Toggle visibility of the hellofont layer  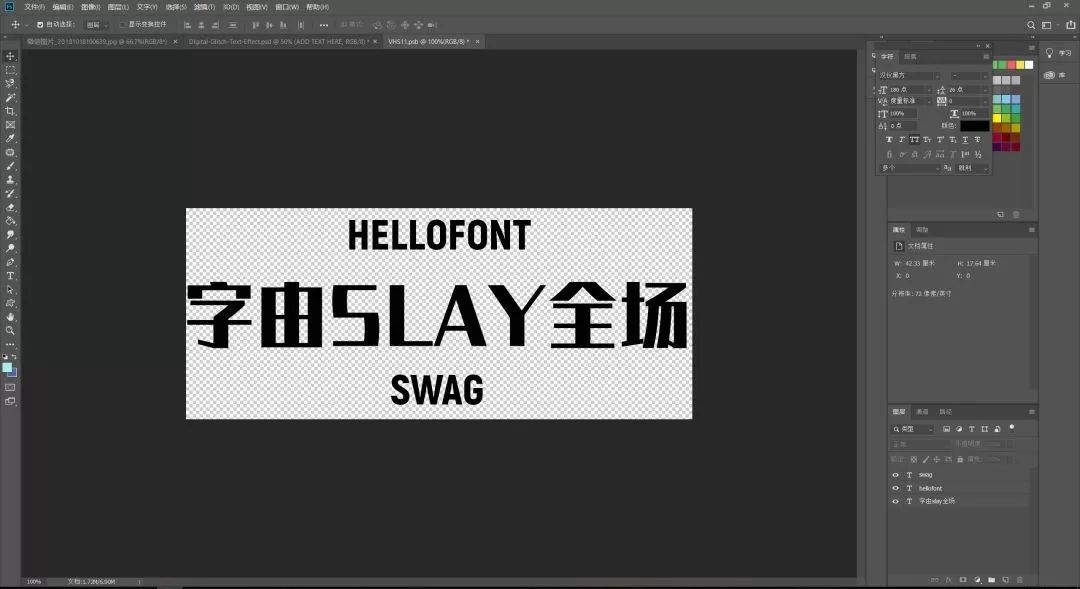[x=895, y=488]
